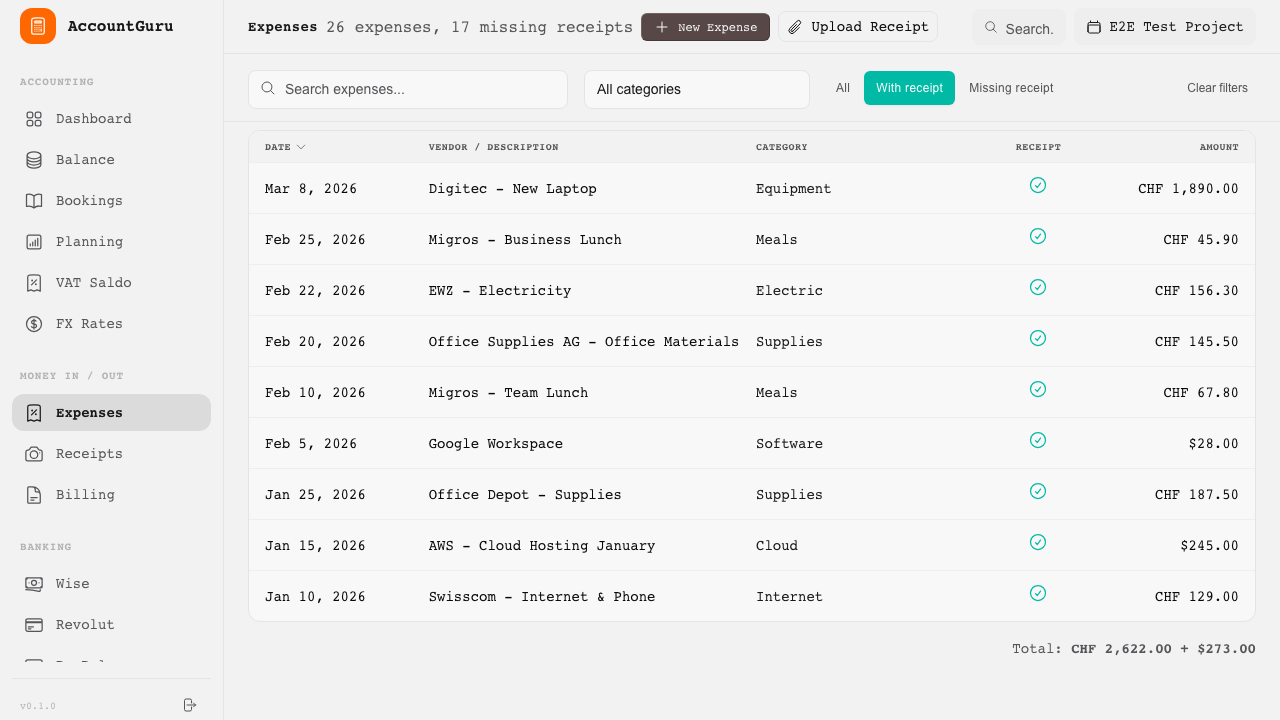Click the Upload Receipt button
The height and width of the screenshot is (720, 1280).
coord(857,27)
